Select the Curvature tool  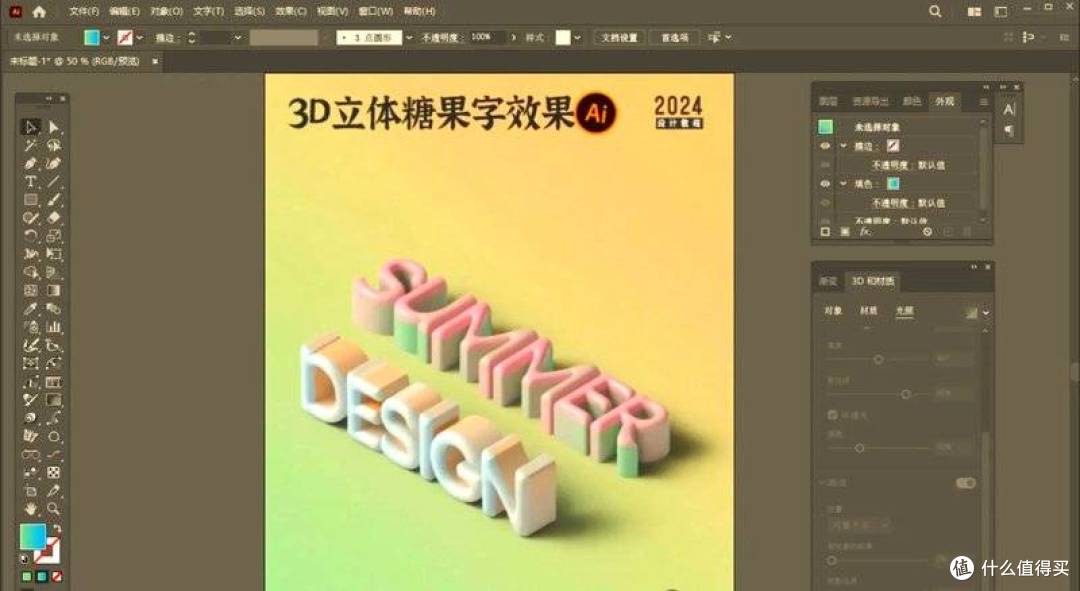coord(54,163)
